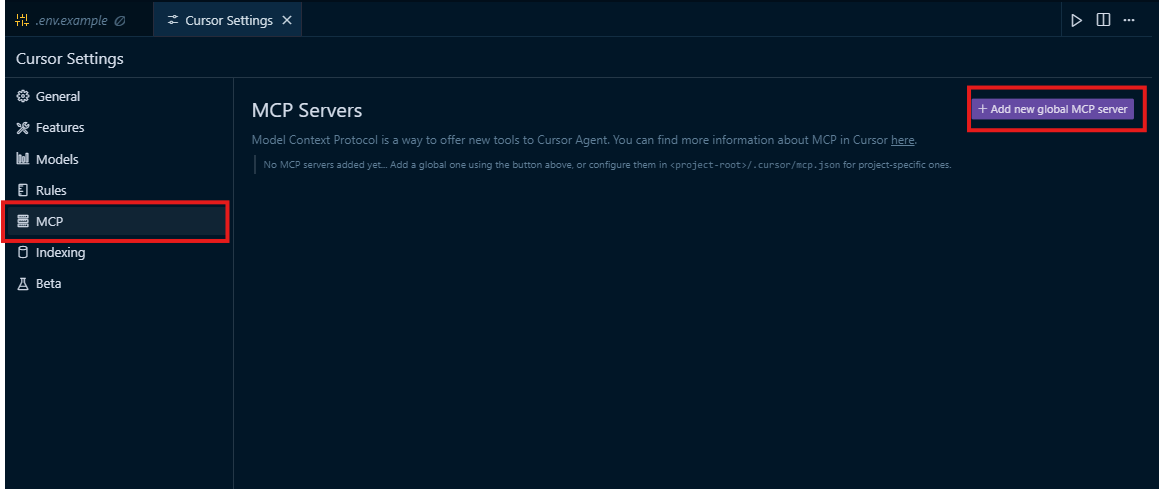The width and height of the screenshot is (1159, 489).
Task: Click the Cursor Settings tab sliders icon
Action: pyautogui.click(x=173, y=21)
